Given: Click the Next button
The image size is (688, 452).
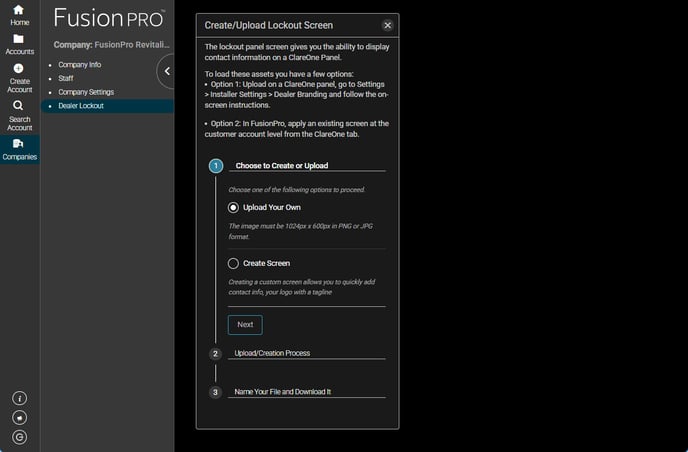Looking at the screenshot, I should click(x=245, y=325).
